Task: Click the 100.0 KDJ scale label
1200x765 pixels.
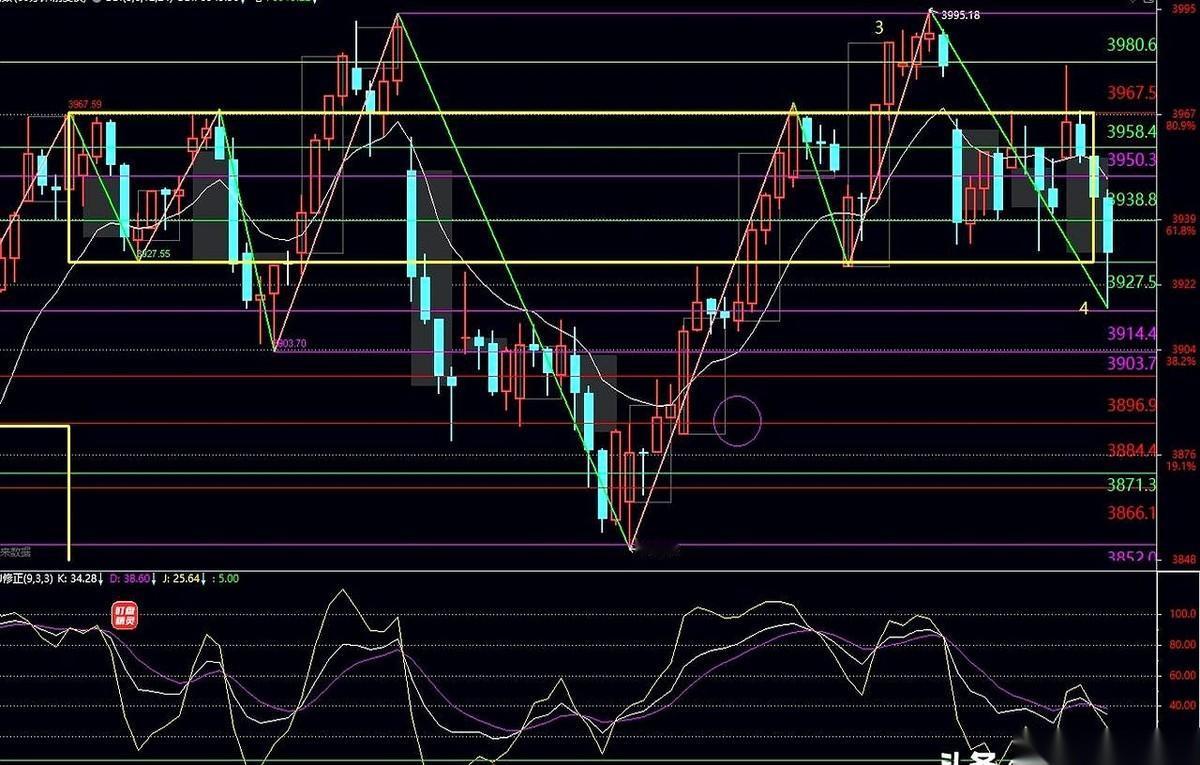Action: pyautogui.click(x=1183, y=615)
